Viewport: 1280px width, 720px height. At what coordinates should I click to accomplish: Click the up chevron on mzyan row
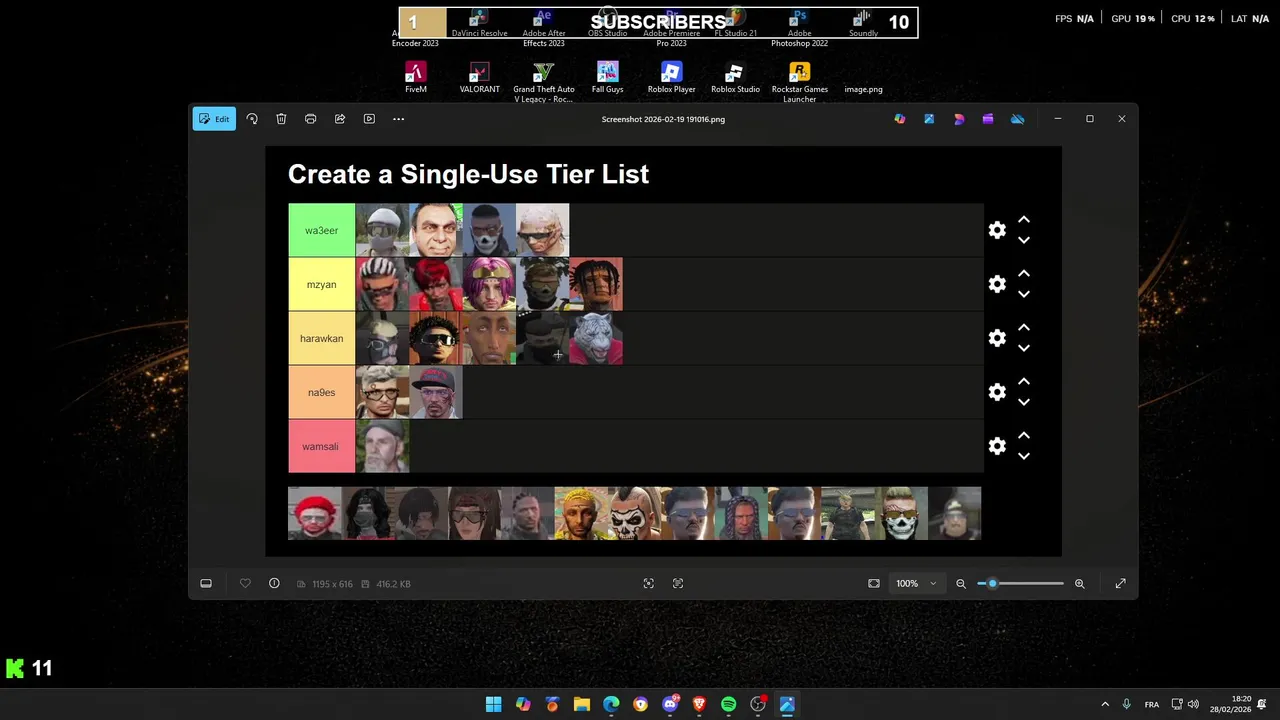click(x=1024, y=274)
